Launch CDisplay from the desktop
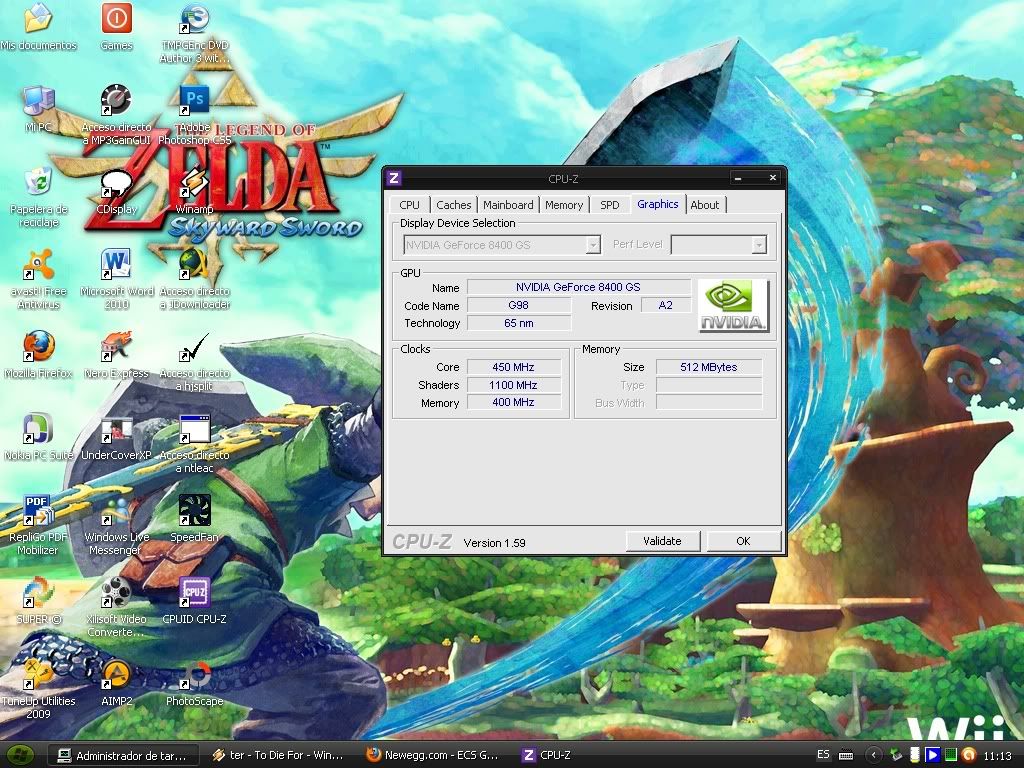 click(x=116, y=184)
